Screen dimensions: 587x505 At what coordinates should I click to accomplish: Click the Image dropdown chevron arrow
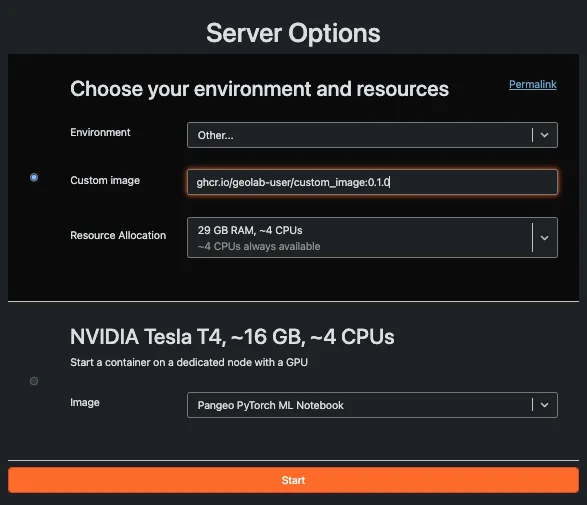[x=545, y=405]
